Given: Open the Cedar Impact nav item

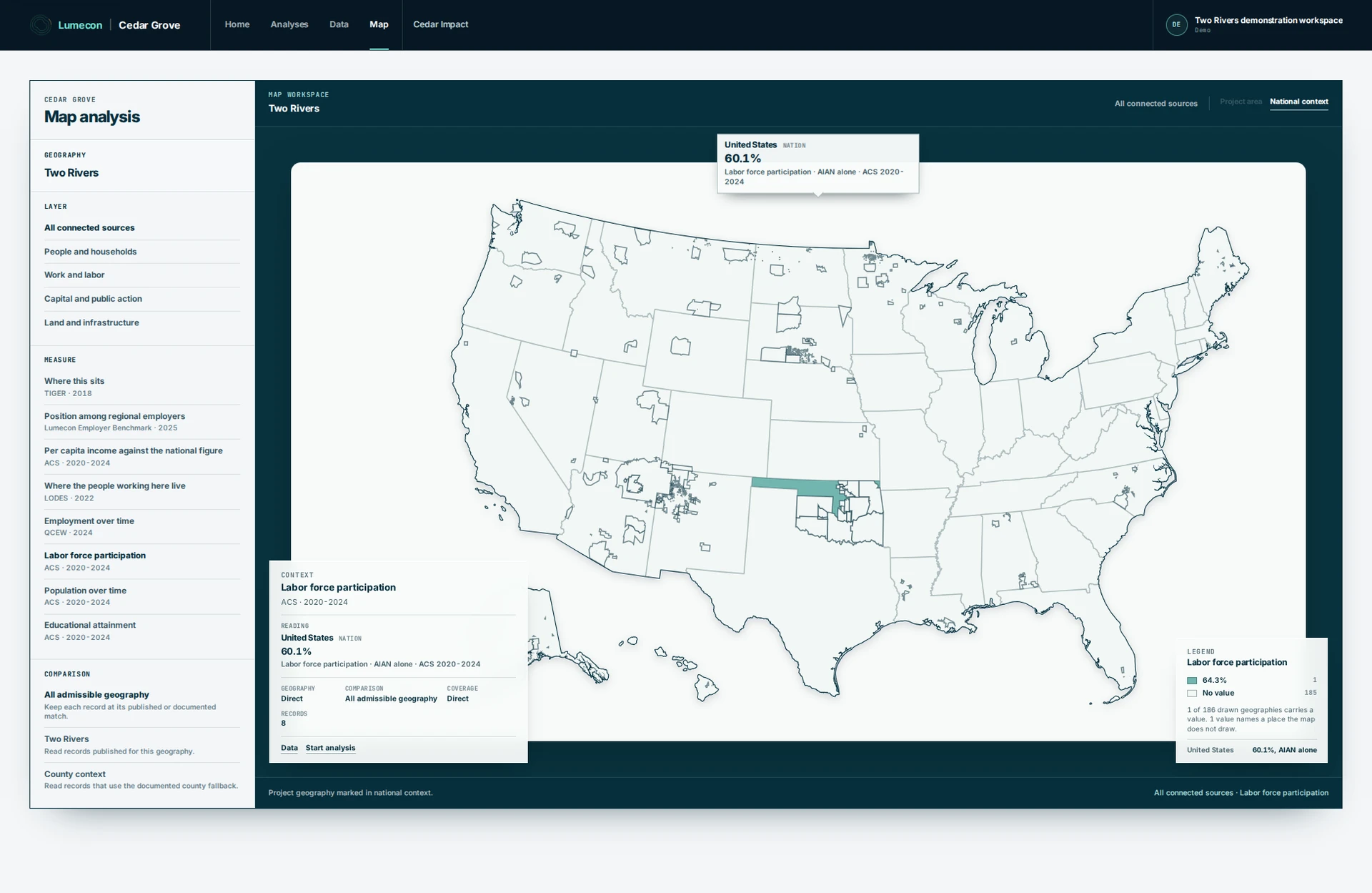Looking at the screenshot, I should click(x=441, y=24).
